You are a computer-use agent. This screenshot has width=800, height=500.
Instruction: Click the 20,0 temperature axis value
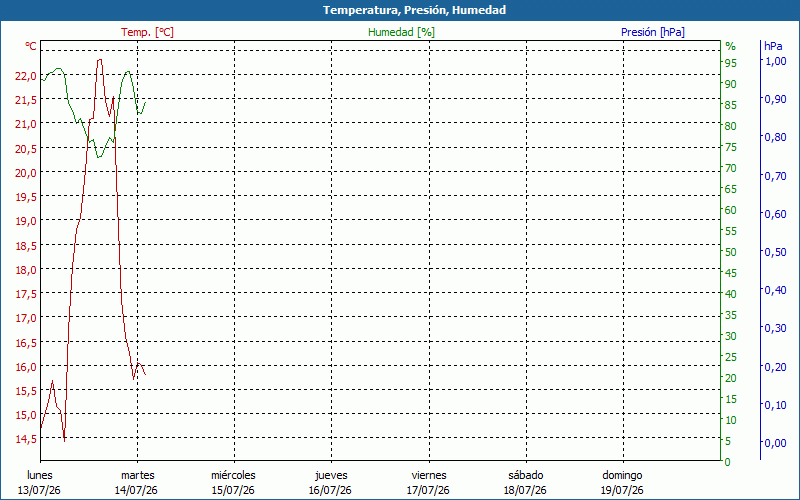(x=26, y=172)
